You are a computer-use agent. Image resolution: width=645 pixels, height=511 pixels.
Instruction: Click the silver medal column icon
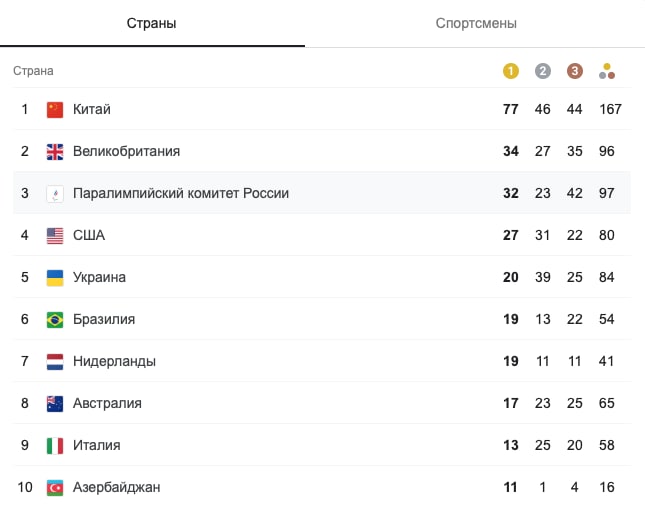tap(542, 71)
